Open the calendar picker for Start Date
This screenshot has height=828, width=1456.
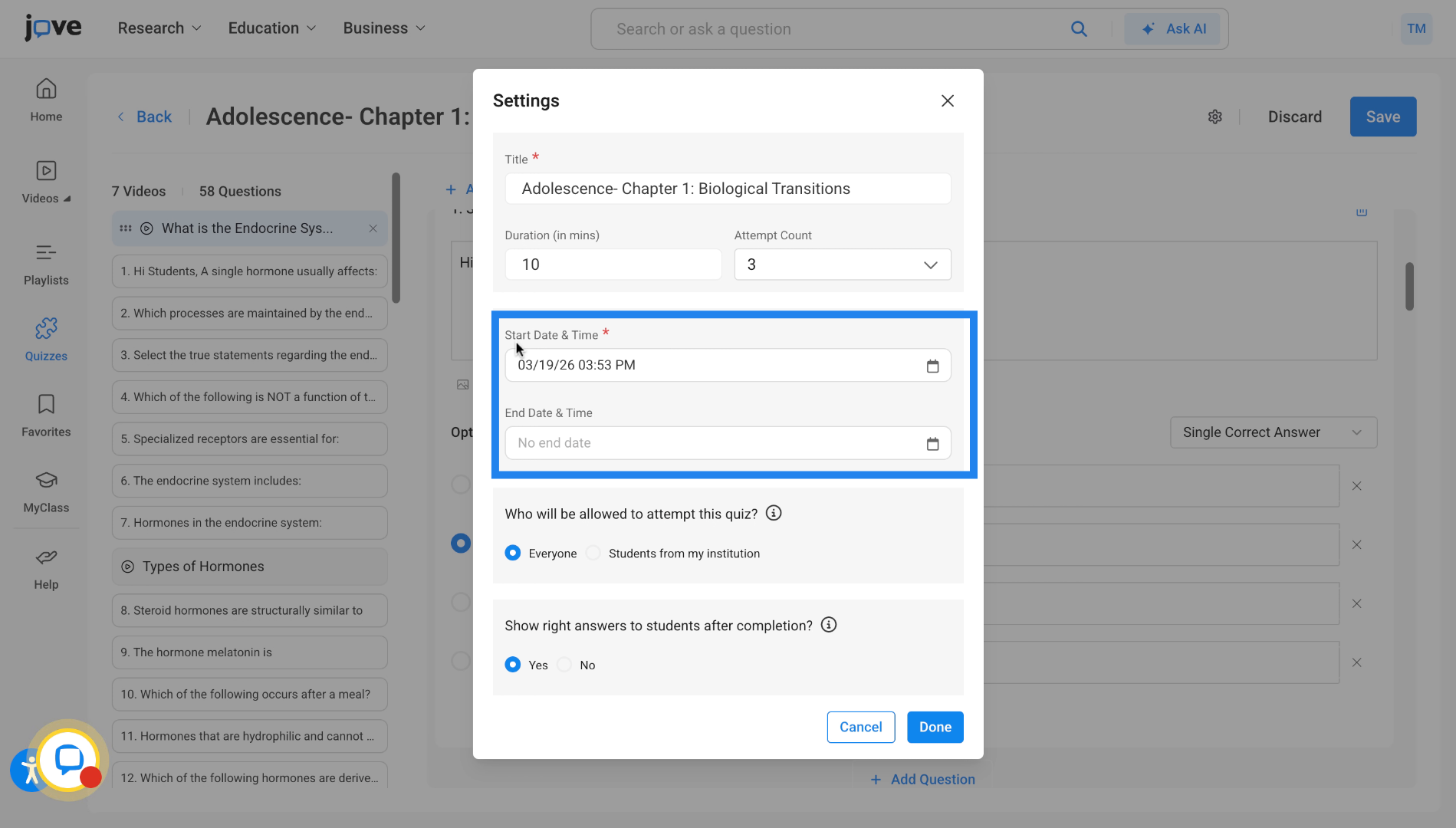(932, 366)
